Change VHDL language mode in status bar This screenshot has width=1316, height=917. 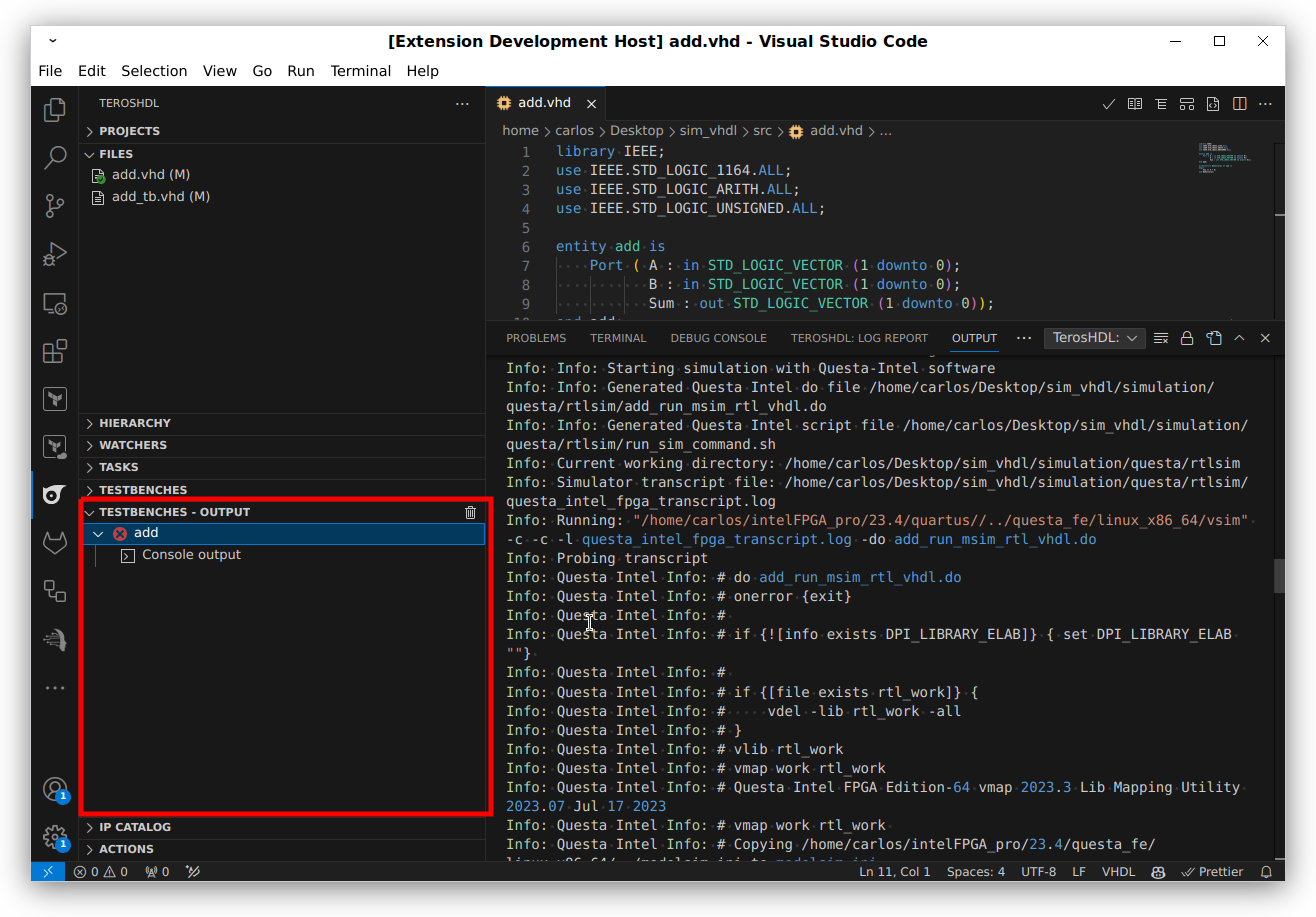(1118, 871)
